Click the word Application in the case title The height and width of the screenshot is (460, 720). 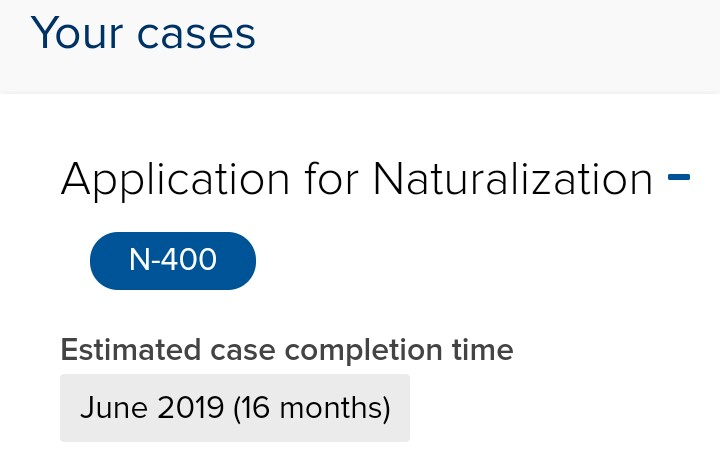175,180
